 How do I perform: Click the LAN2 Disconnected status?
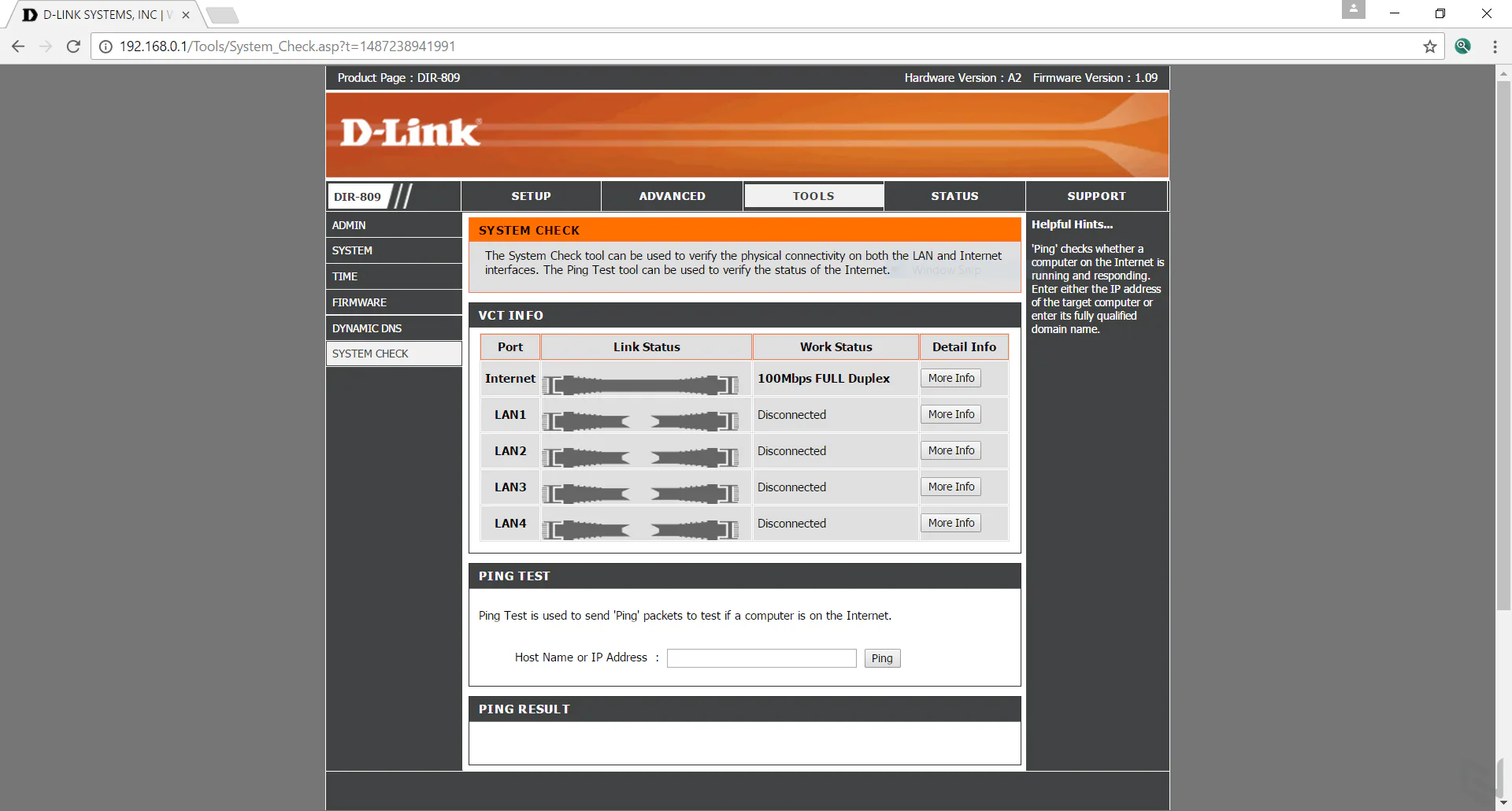click(791, 451)
